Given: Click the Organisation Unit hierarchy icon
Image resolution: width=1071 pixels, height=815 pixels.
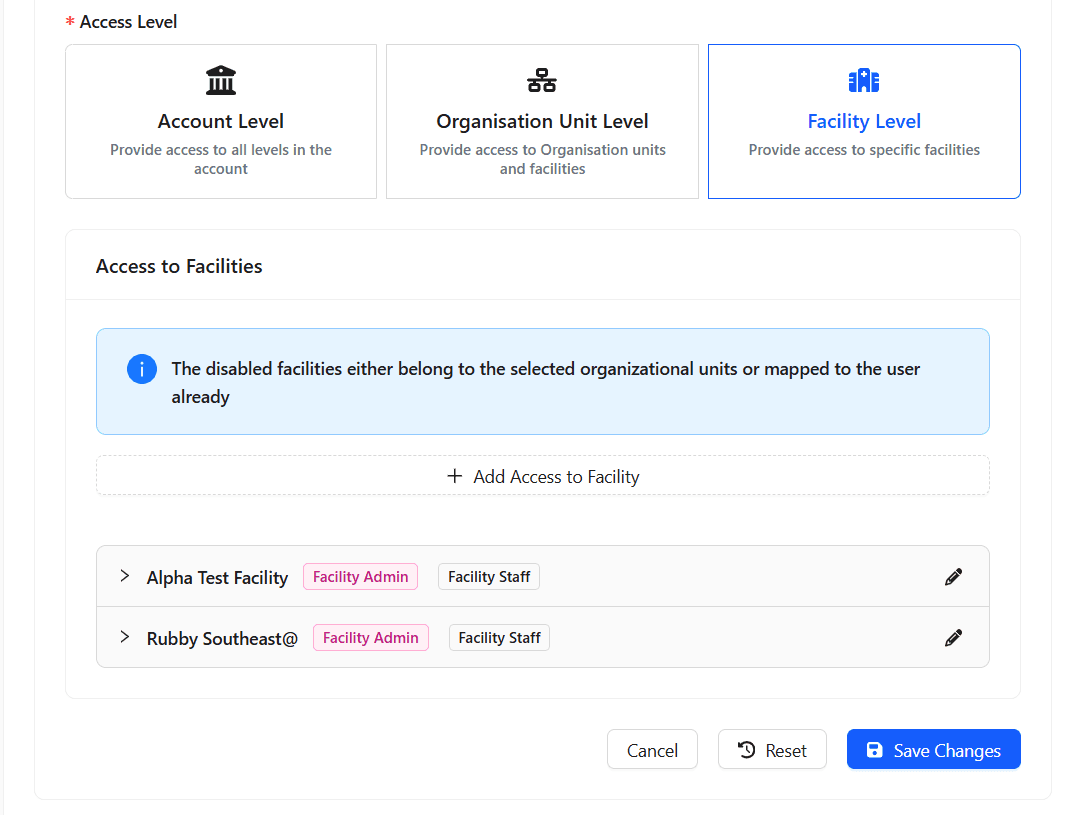Looking at the screenshot, I should pos(542,80).
